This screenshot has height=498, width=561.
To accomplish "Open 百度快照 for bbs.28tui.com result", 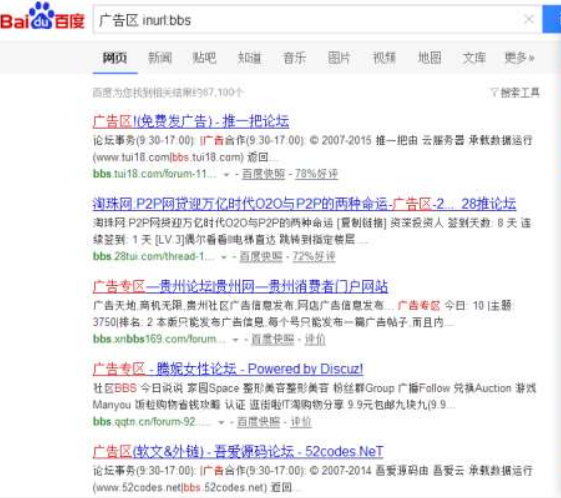I will pos(261,257).
